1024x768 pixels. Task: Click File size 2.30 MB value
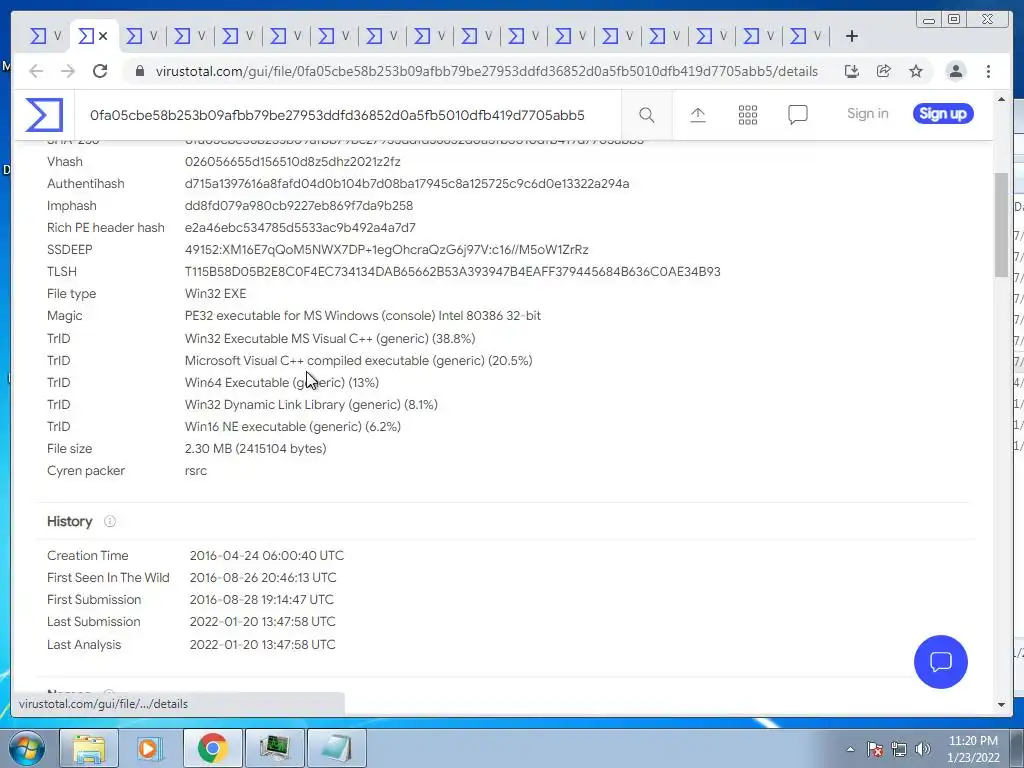tap(255, 449)
